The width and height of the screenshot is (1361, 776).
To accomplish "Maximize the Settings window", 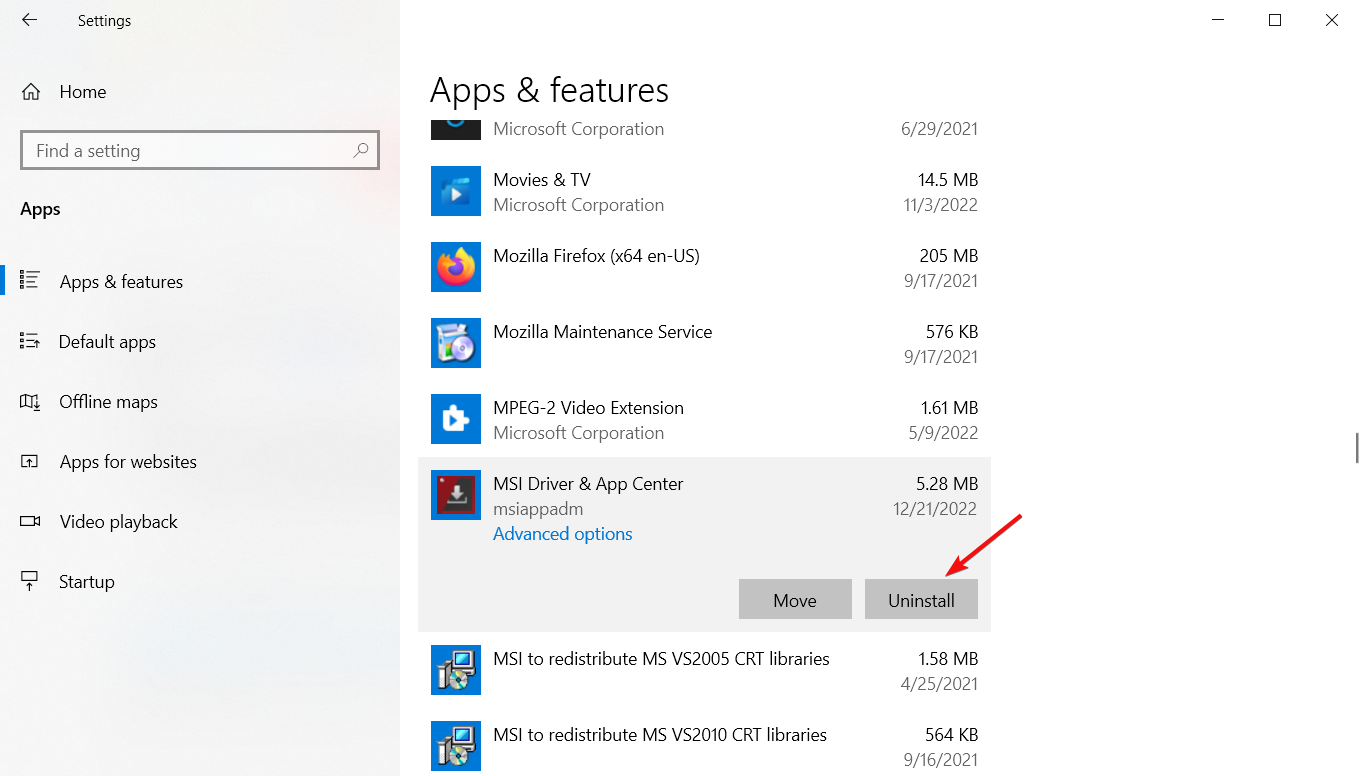I will point(1274,20).
